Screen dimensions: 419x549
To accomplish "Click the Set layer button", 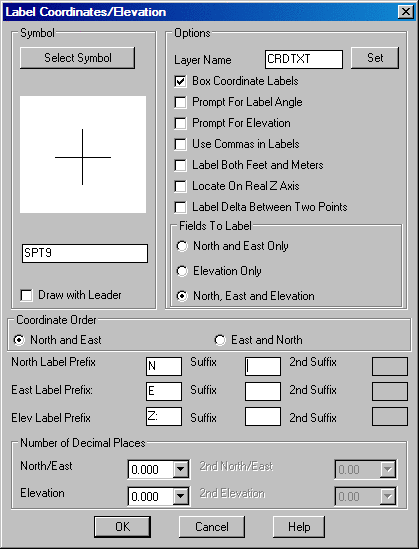I will [375, 58].
